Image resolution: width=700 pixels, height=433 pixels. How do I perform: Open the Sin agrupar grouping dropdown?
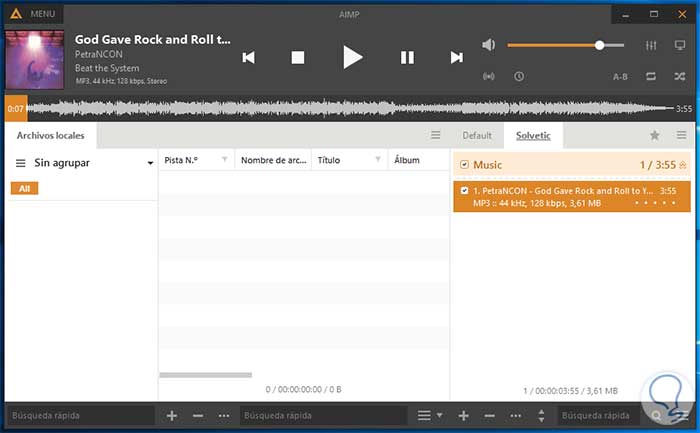150,163
